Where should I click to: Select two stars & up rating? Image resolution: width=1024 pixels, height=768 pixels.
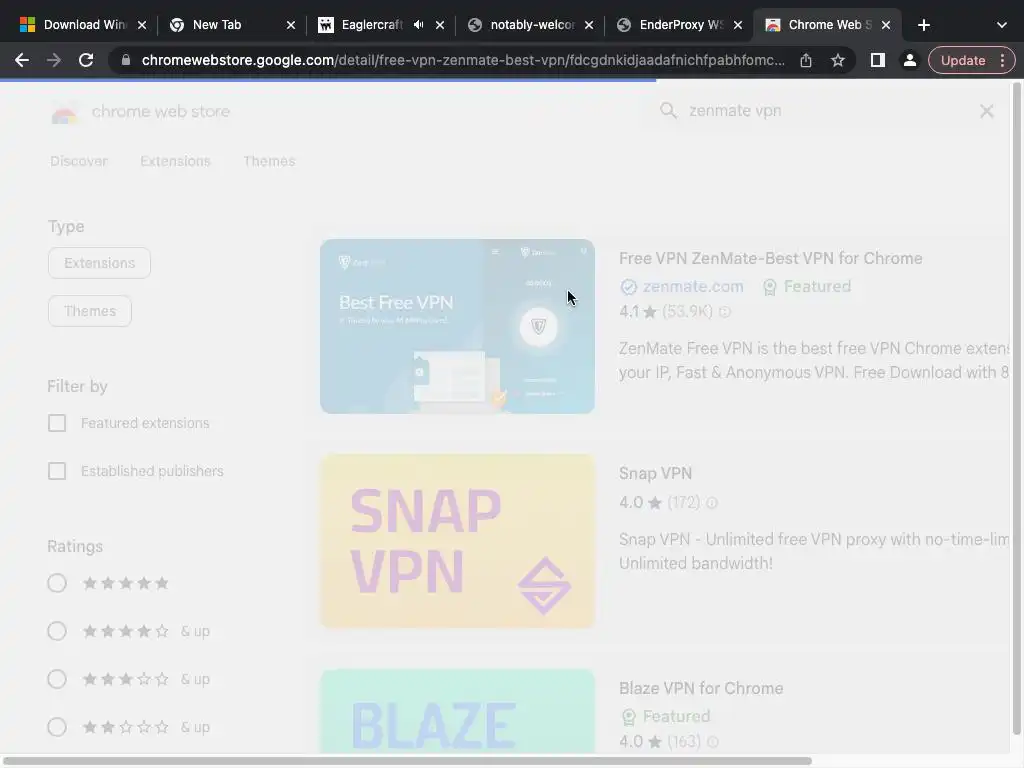point(57,727)
